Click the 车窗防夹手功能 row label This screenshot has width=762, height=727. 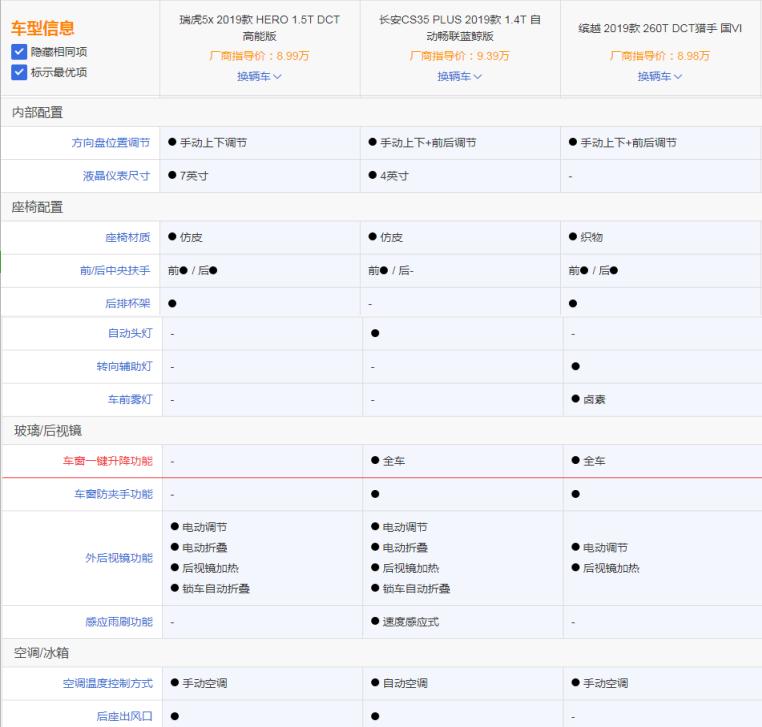(113, 494)
